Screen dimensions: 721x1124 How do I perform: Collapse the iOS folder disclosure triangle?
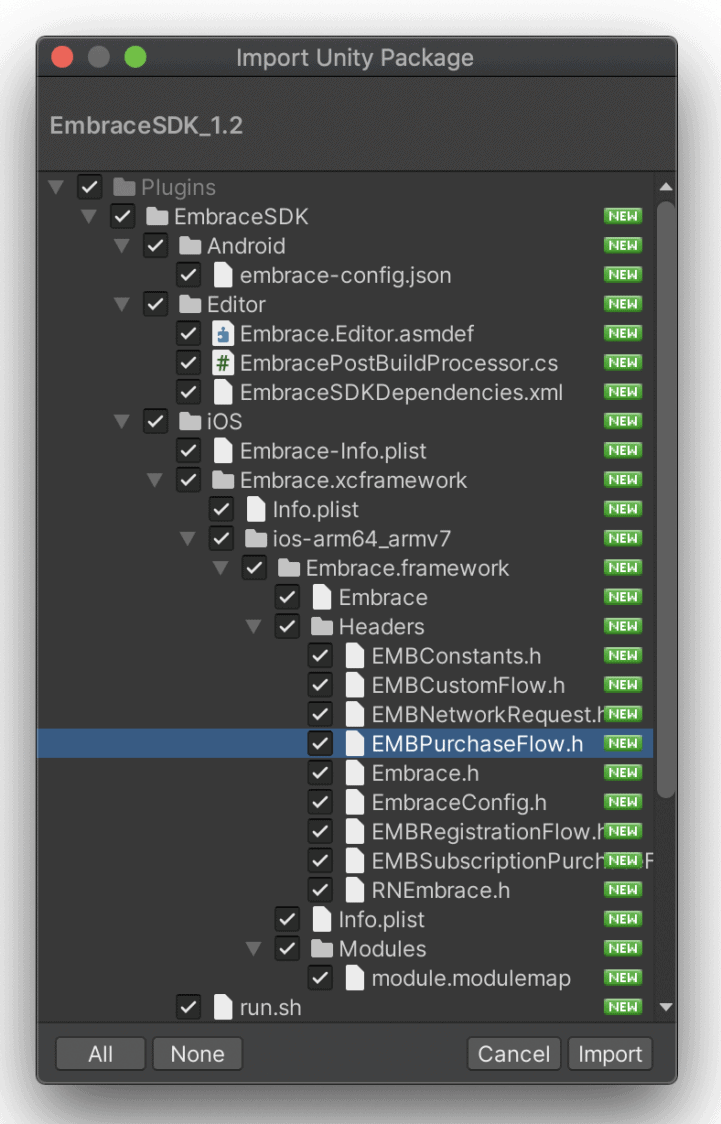pyautogui.click(x=123, y=421)
